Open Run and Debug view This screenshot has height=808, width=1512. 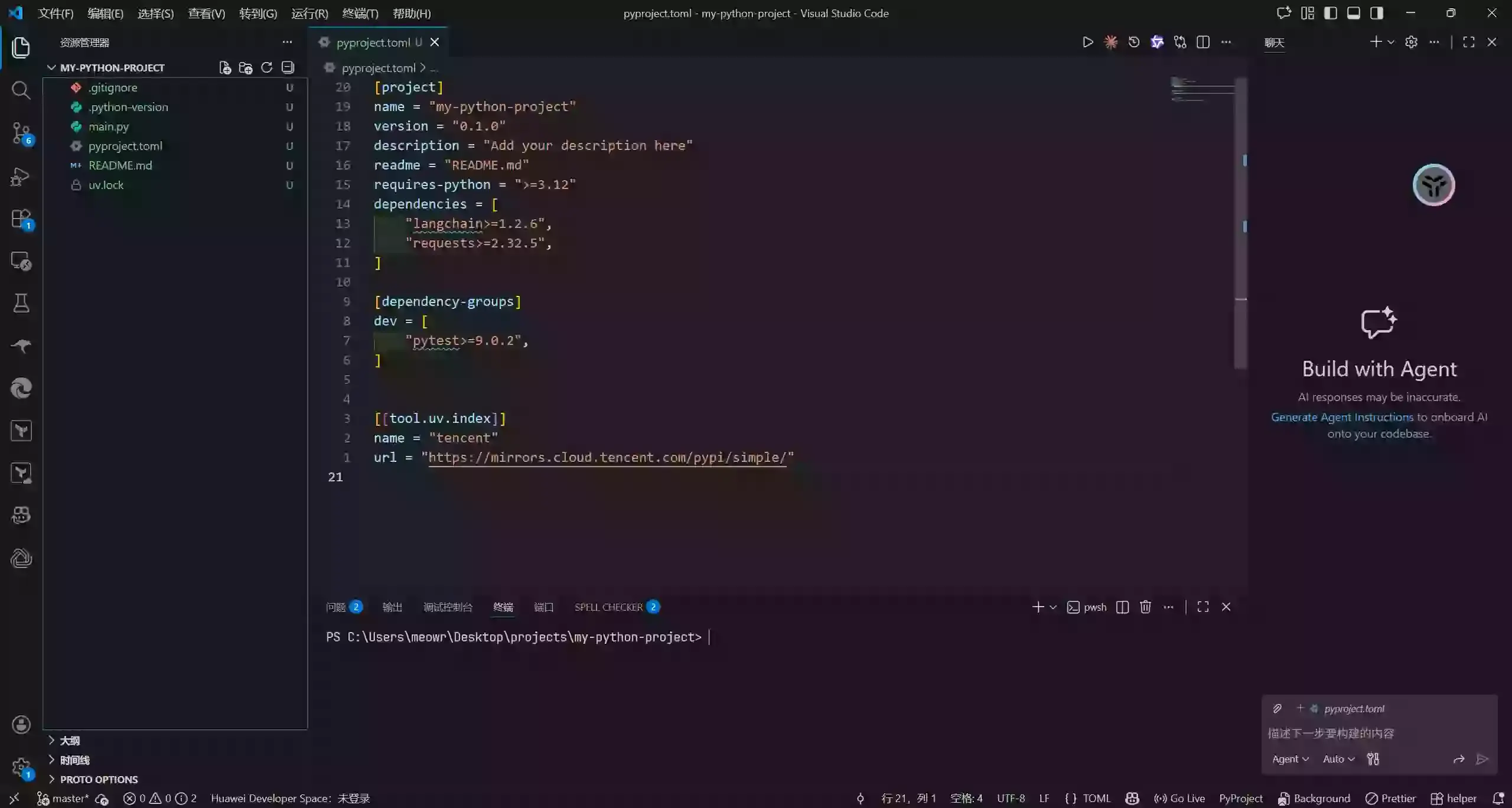[x=21, y=176]
